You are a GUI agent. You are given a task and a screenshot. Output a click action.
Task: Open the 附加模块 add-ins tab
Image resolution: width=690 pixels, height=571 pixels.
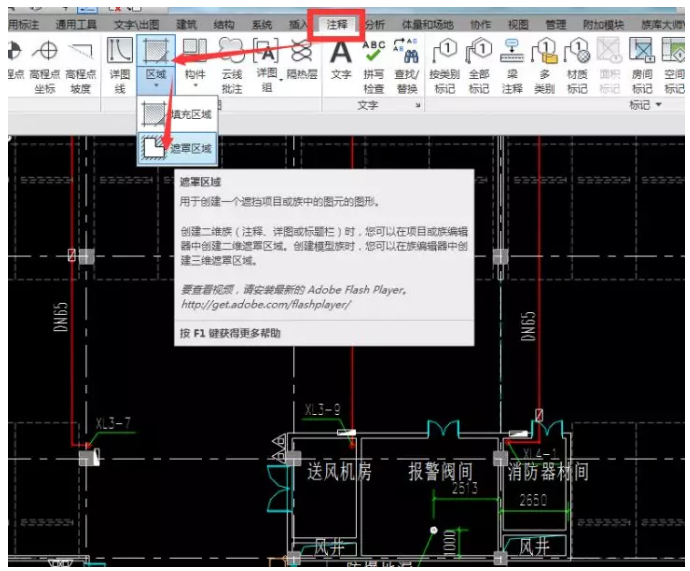[x=603, y=25]
